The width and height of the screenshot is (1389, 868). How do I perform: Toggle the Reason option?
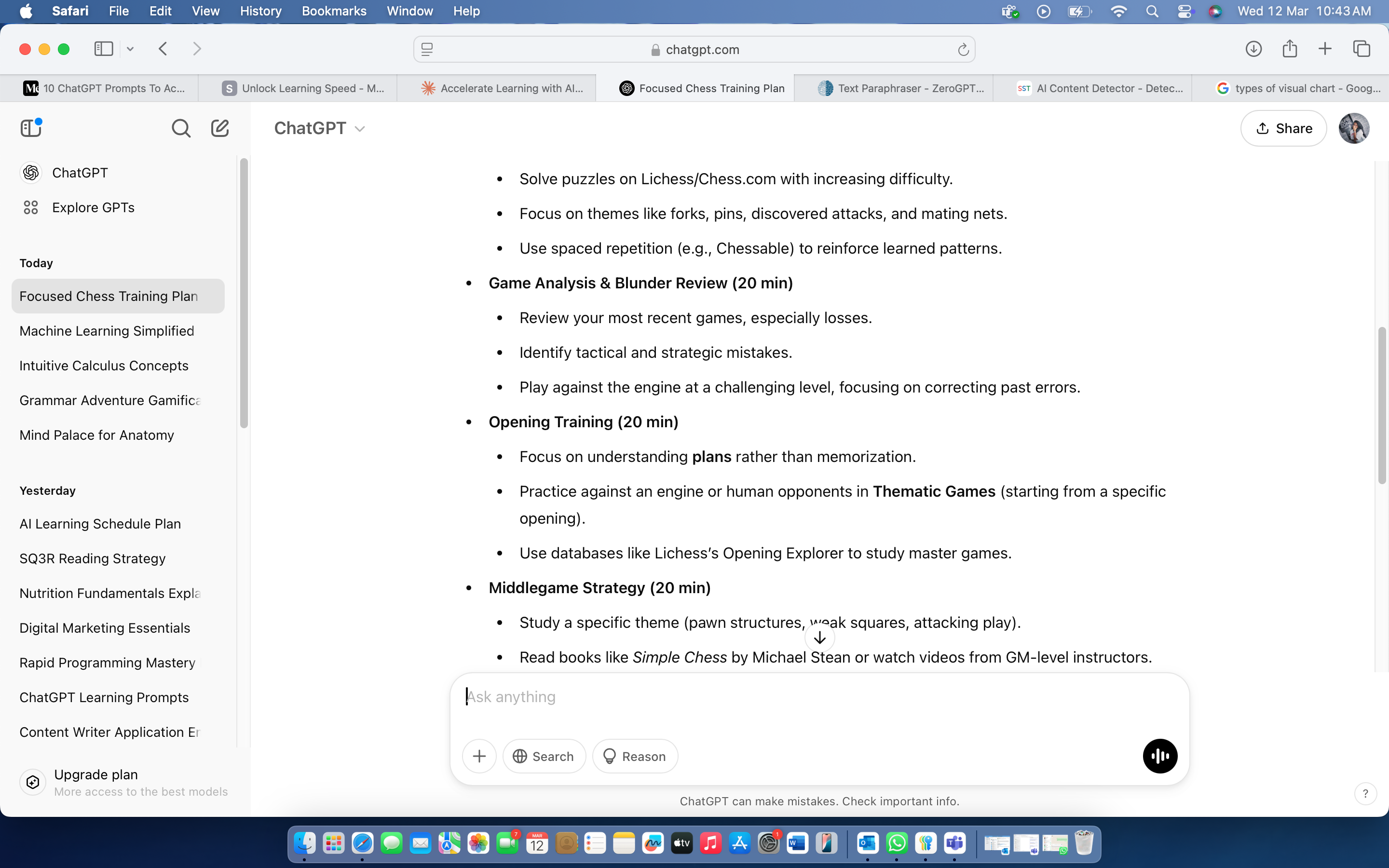635,756
